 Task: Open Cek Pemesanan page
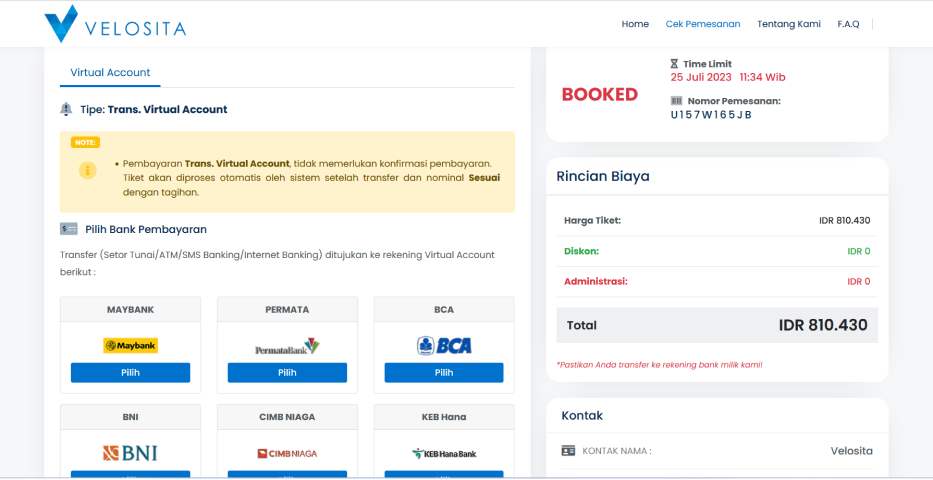coord(703,24)
